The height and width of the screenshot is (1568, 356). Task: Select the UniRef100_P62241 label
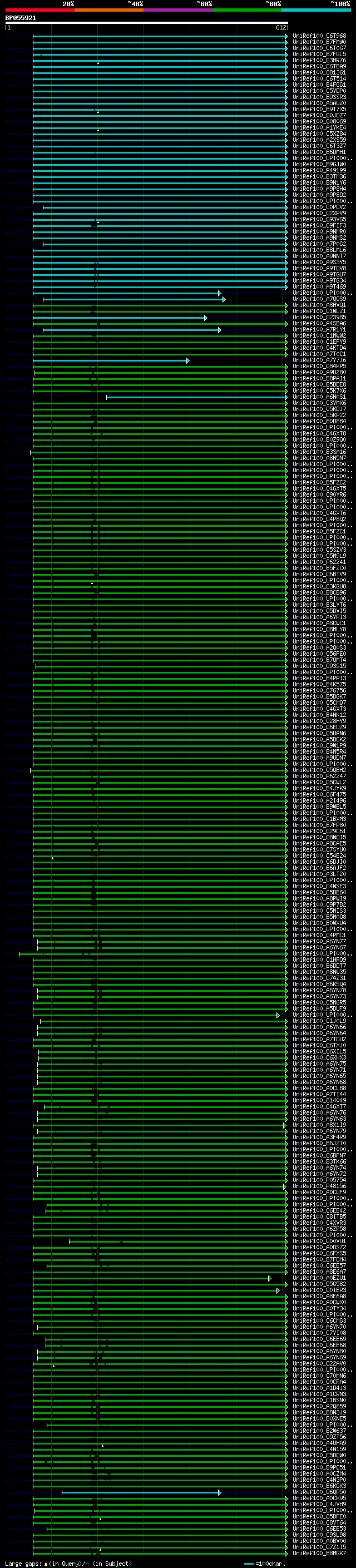coord(319,562)
